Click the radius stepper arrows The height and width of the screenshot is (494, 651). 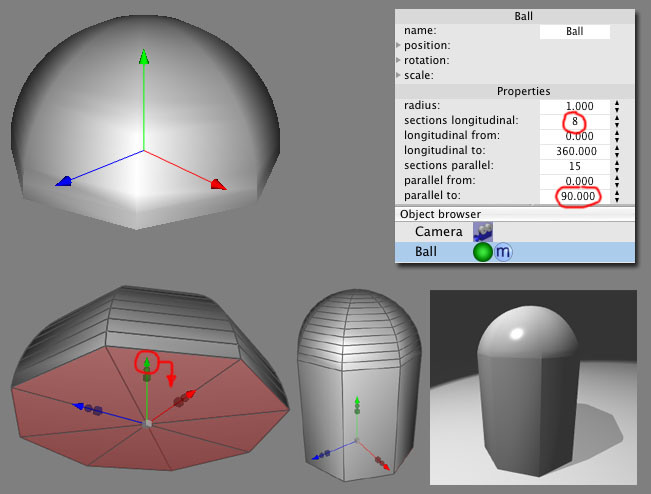617,106
